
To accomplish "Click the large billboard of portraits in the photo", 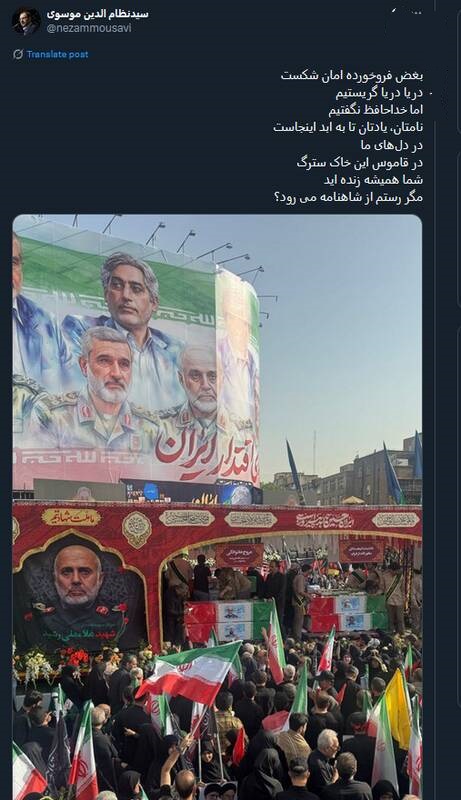I will (136, 357).
